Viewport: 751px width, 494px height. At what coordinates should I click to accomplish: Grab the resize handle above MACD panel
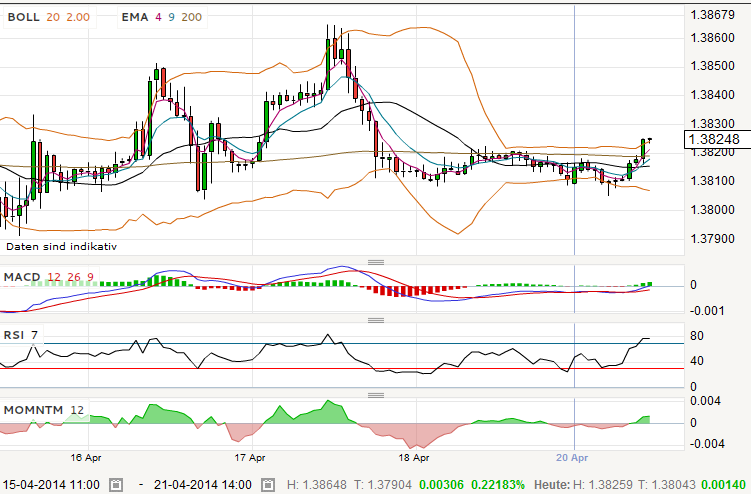point(376,262)
